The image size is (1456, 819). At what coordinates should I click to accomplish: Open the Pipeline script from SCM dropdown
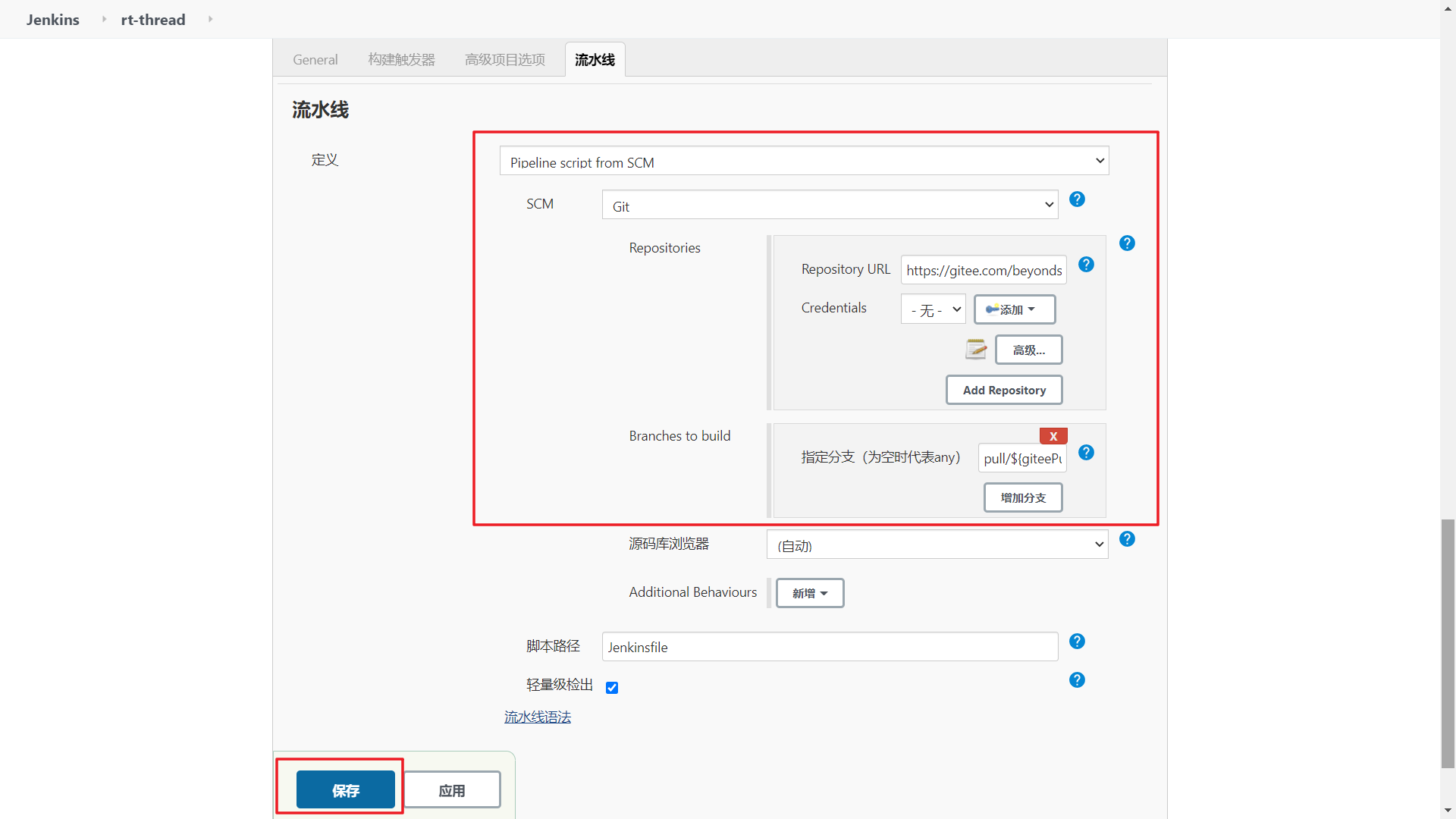pyautogui.click(x=804, y=162)
